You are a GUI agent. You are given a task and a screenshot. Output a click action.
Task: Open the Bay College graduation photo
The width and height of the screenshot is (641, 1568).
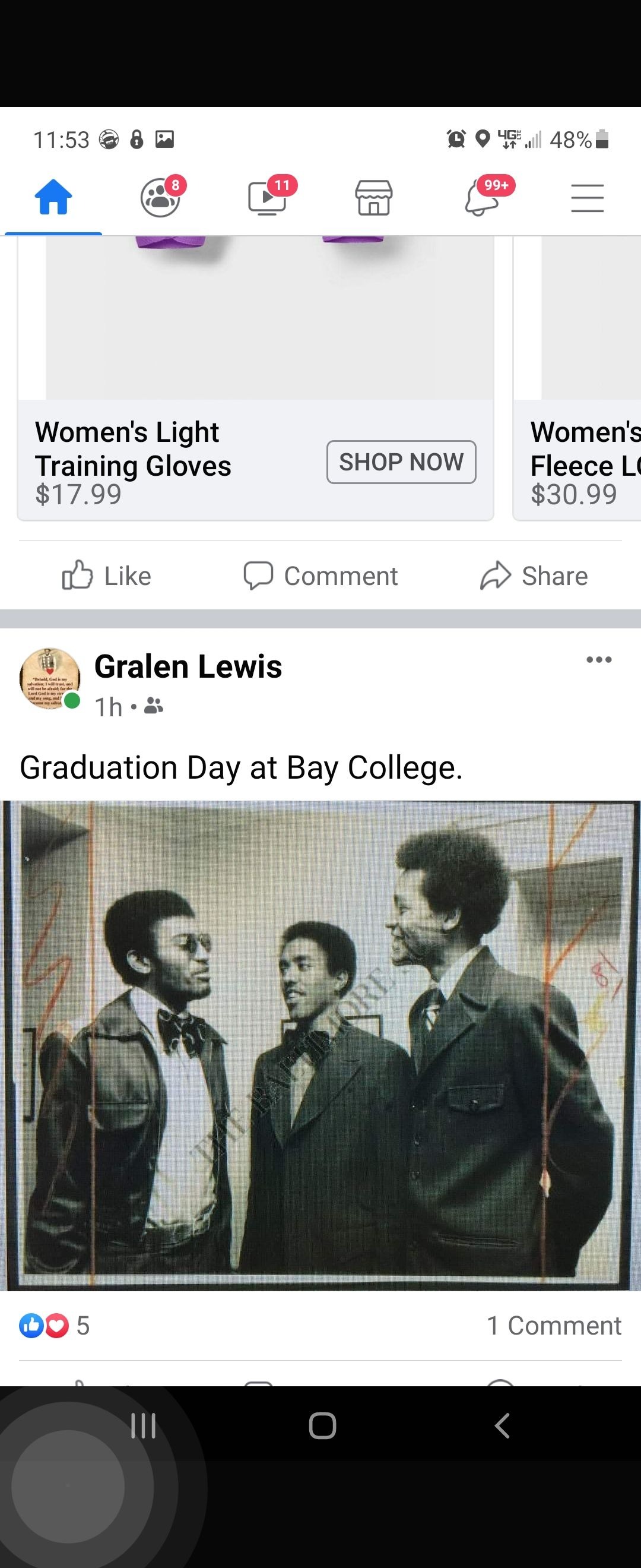pyautogui.click(x=320, y=1045)
